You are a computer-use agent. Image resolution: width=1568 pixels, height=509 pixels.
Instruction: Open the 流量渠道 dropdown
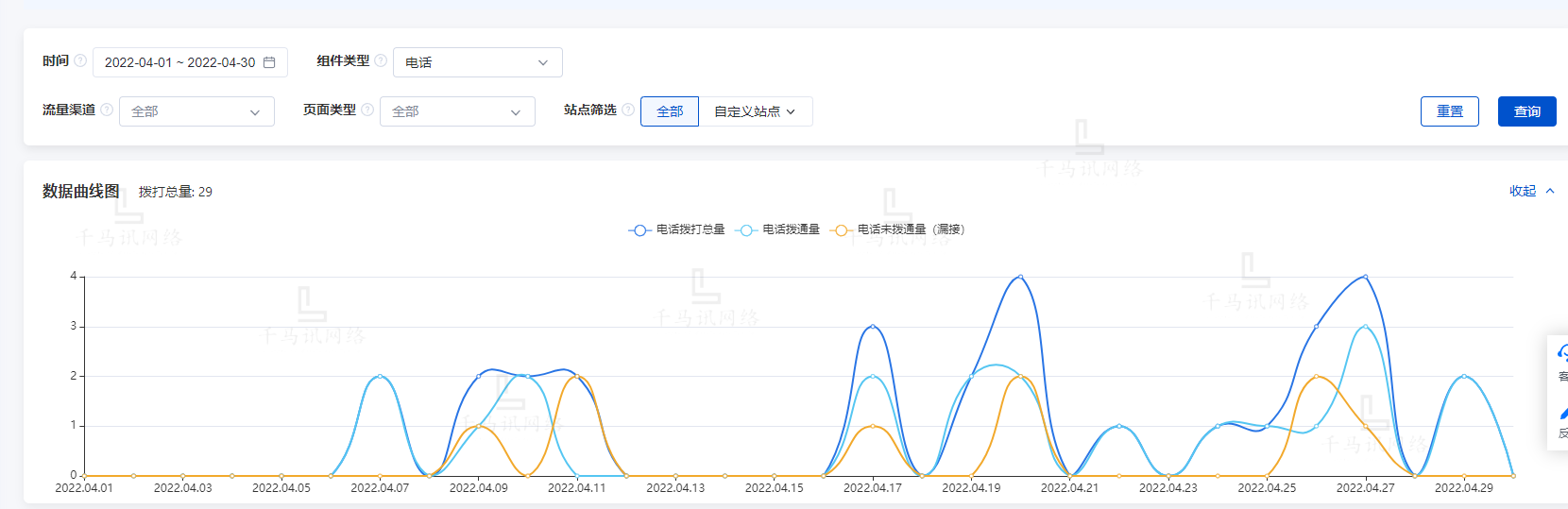click(x=196, y=111)
